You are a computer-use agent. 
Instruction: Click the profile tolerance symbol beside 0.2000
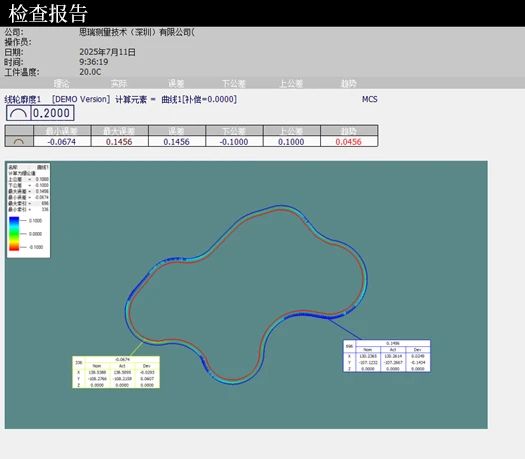pyautogui.click(x=18, y=113)
